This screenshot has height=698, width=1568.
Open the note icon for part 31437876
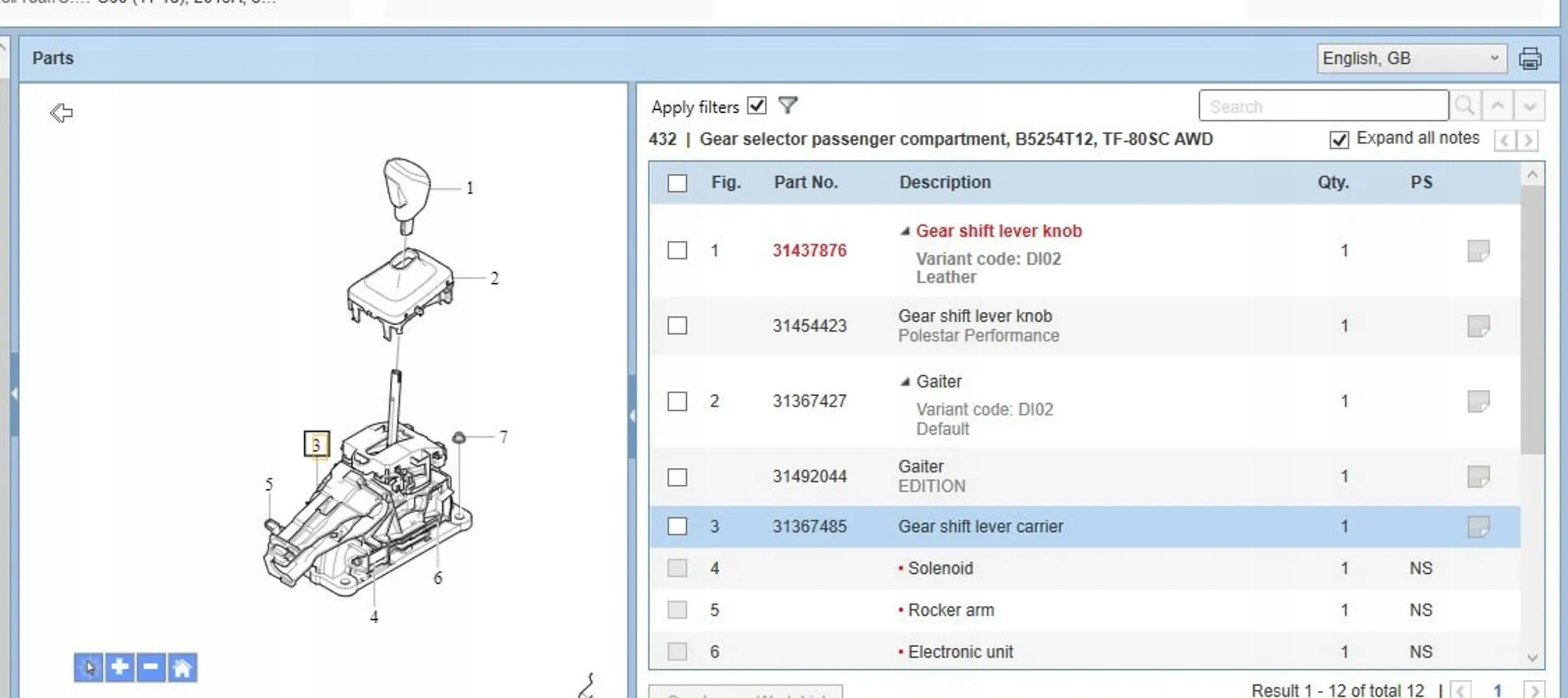click(x=1478, y=251)
